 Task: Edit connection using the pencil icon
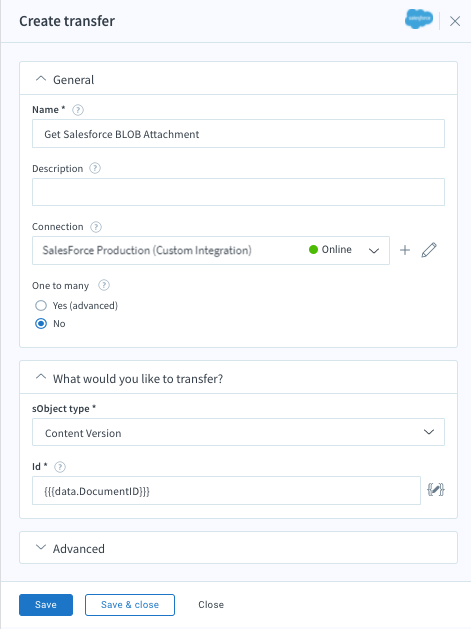coord(429,250)
